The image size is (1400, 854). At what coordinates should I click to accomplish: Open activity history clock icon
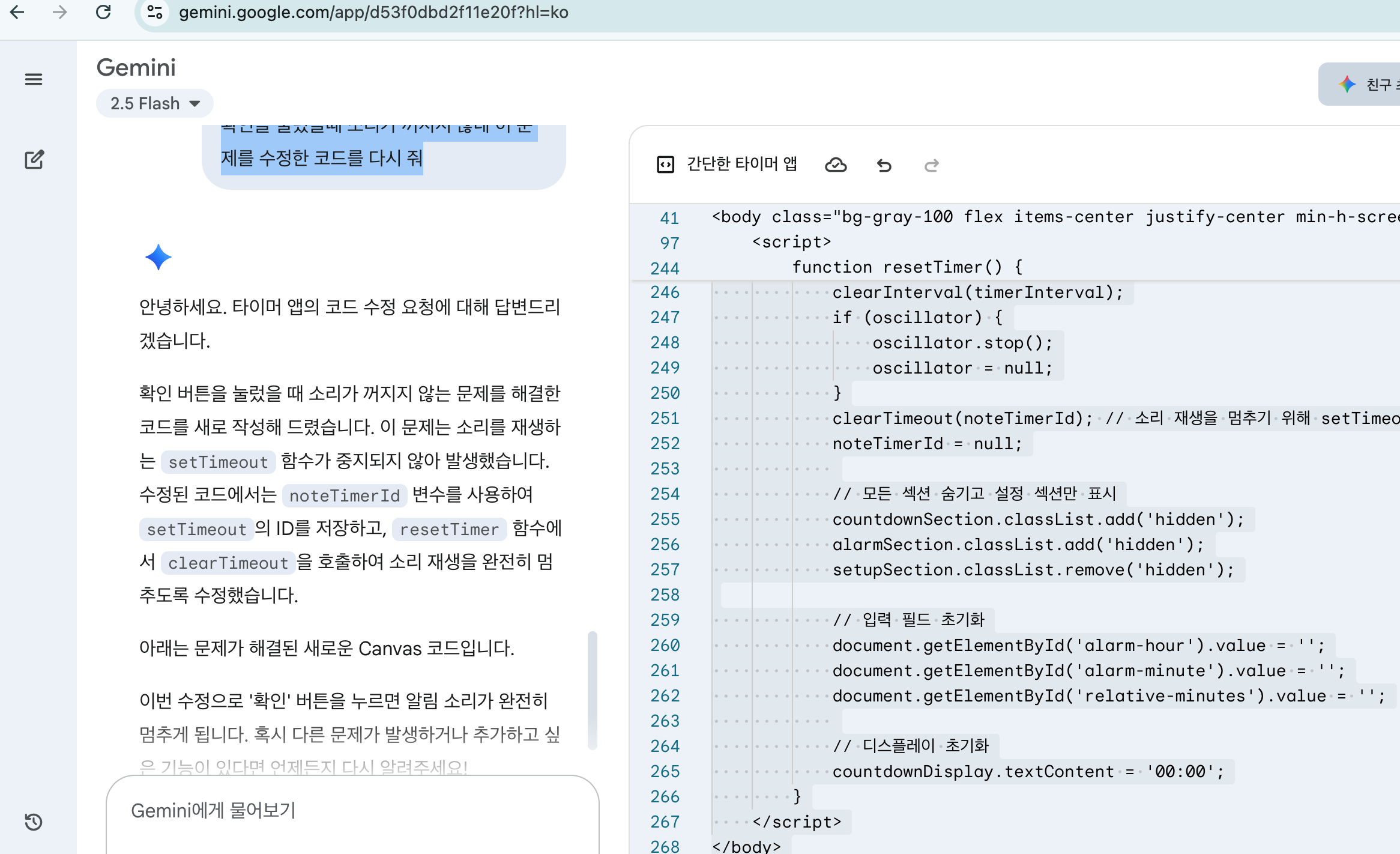pyautogui.click(x=34, y=822)
